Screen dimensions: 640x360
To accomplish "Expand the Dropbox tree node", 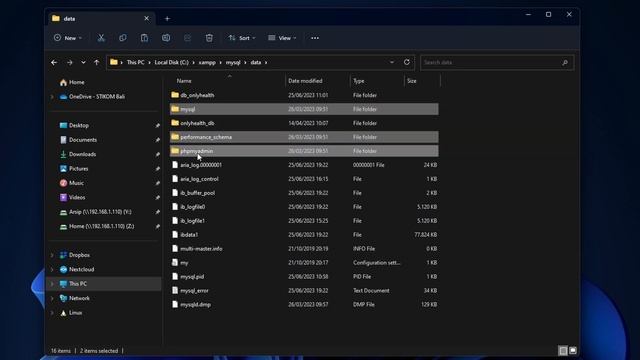I will coord(52,255).
